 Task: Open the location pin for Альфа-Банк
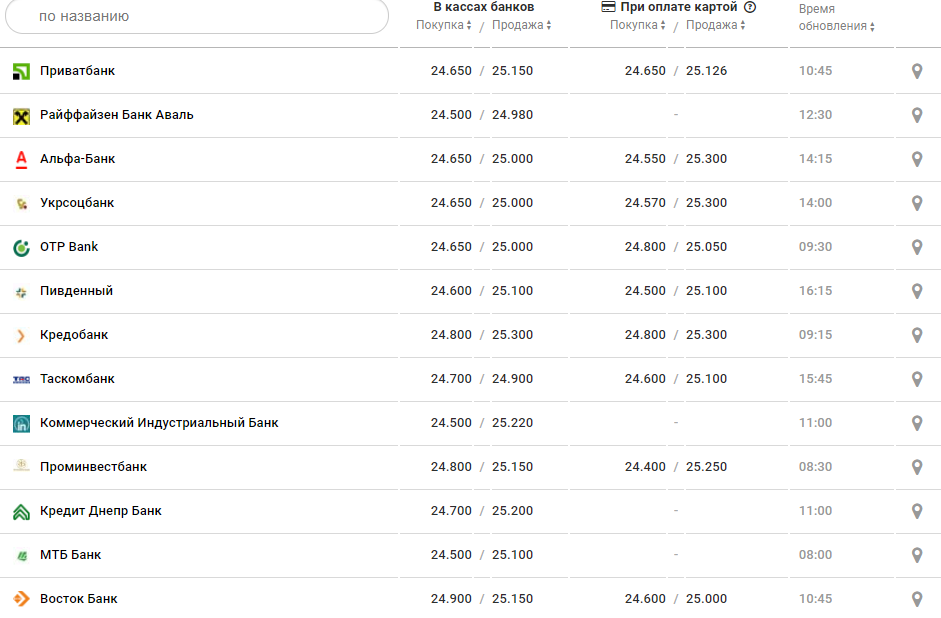tap(917, 159)
